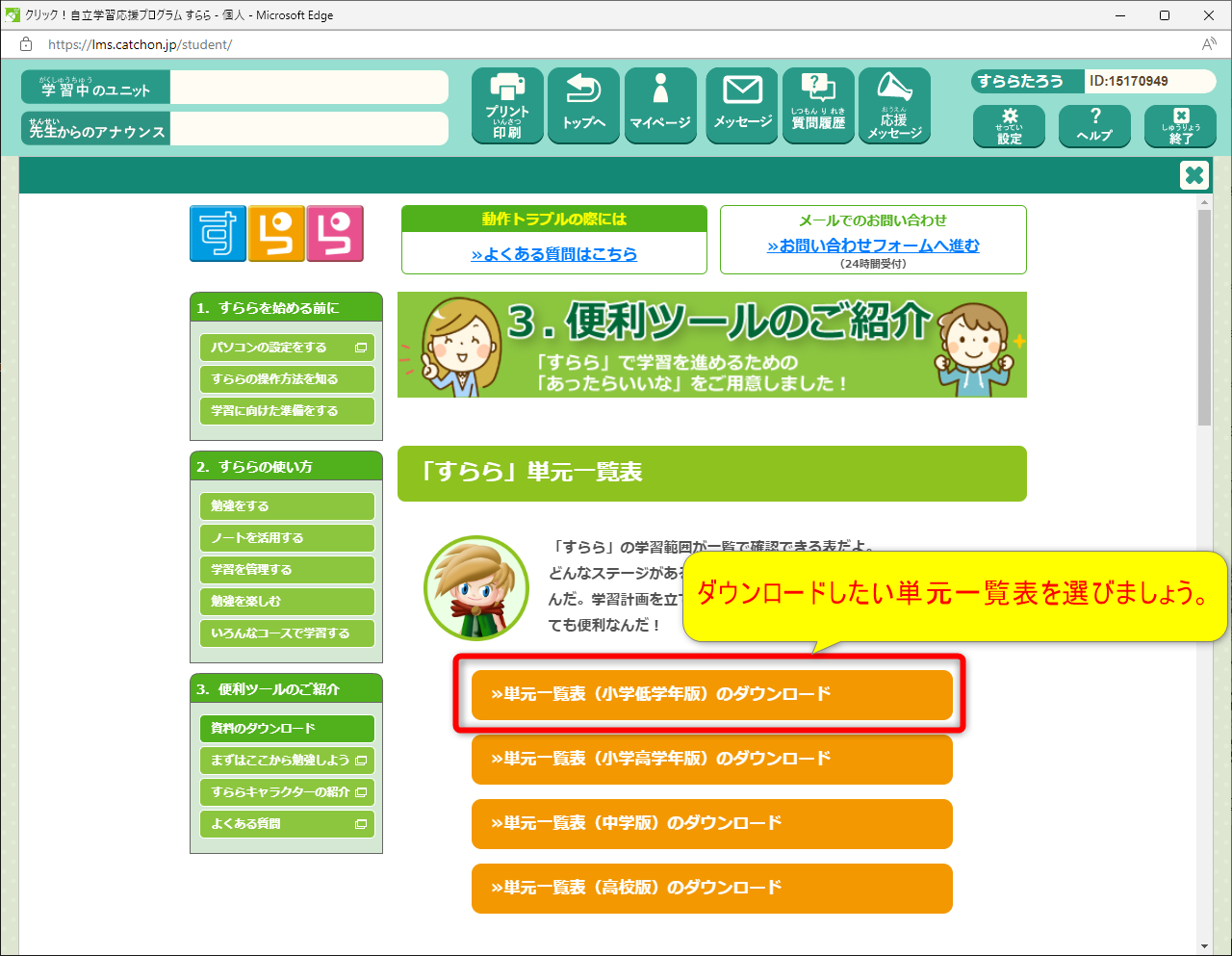Download 単元一覧表（高校版）

[711, 888]
